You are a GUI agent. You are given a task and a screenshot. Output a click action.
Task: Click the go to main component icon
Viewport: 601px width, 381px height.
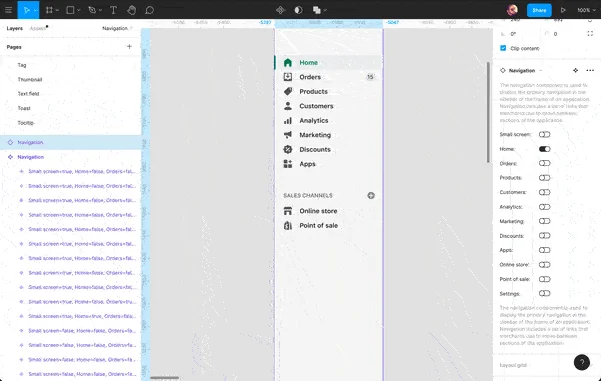pos(575,70)
